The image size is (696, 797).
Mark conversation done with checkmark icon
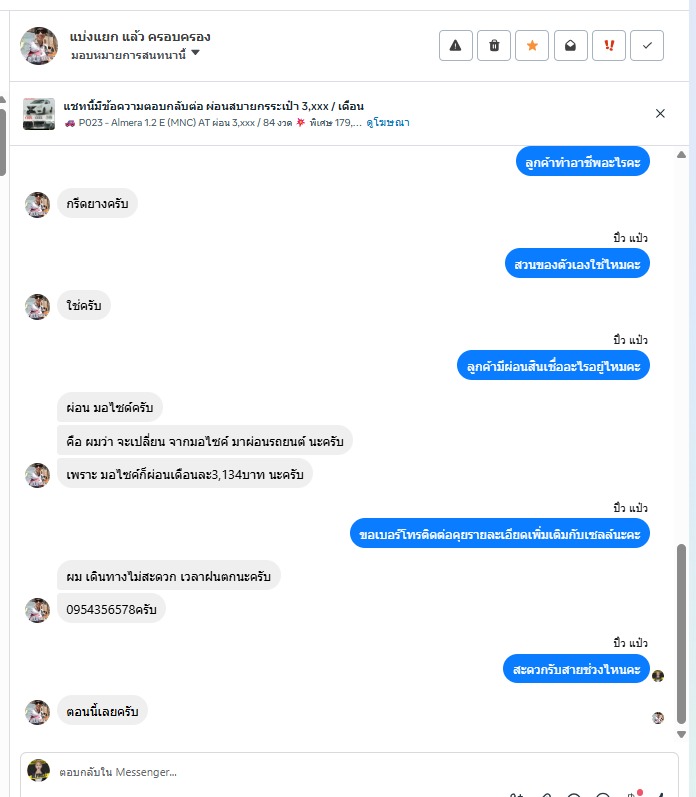coord(647,46)
